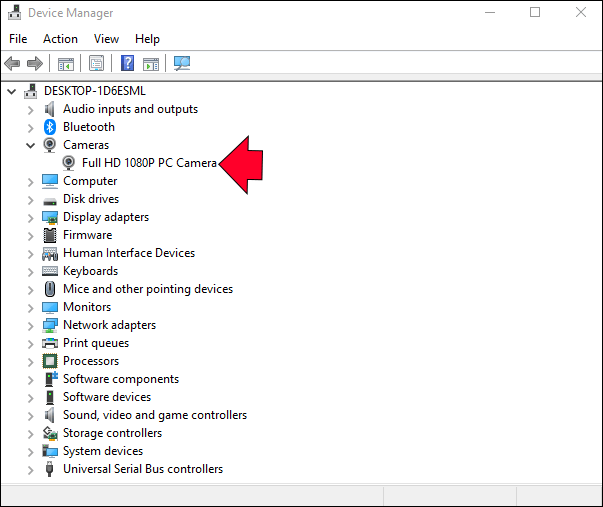Click the Computer monitor category icon

pos(50,181)
